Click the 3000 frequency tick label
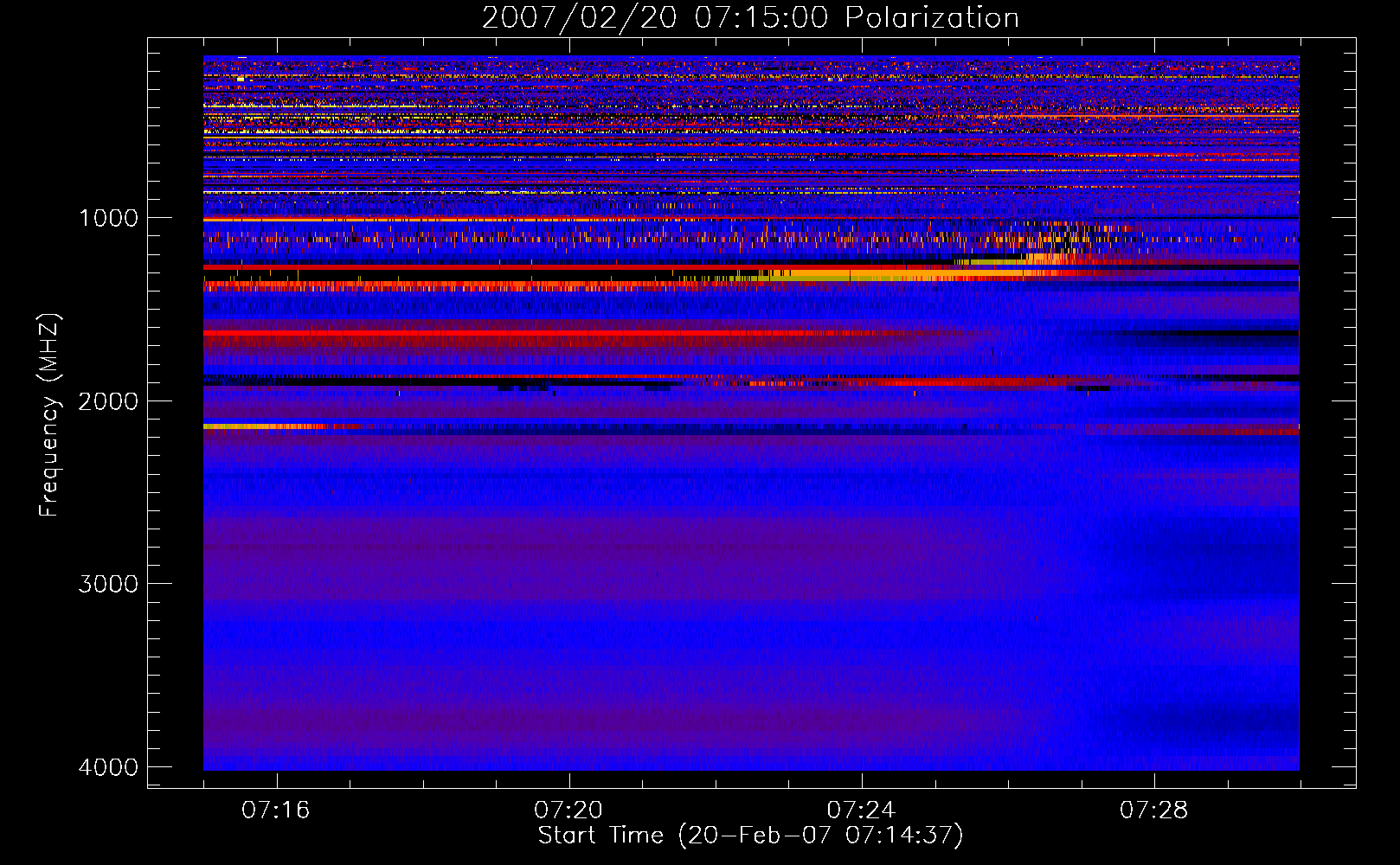 [x=108, y=584]
